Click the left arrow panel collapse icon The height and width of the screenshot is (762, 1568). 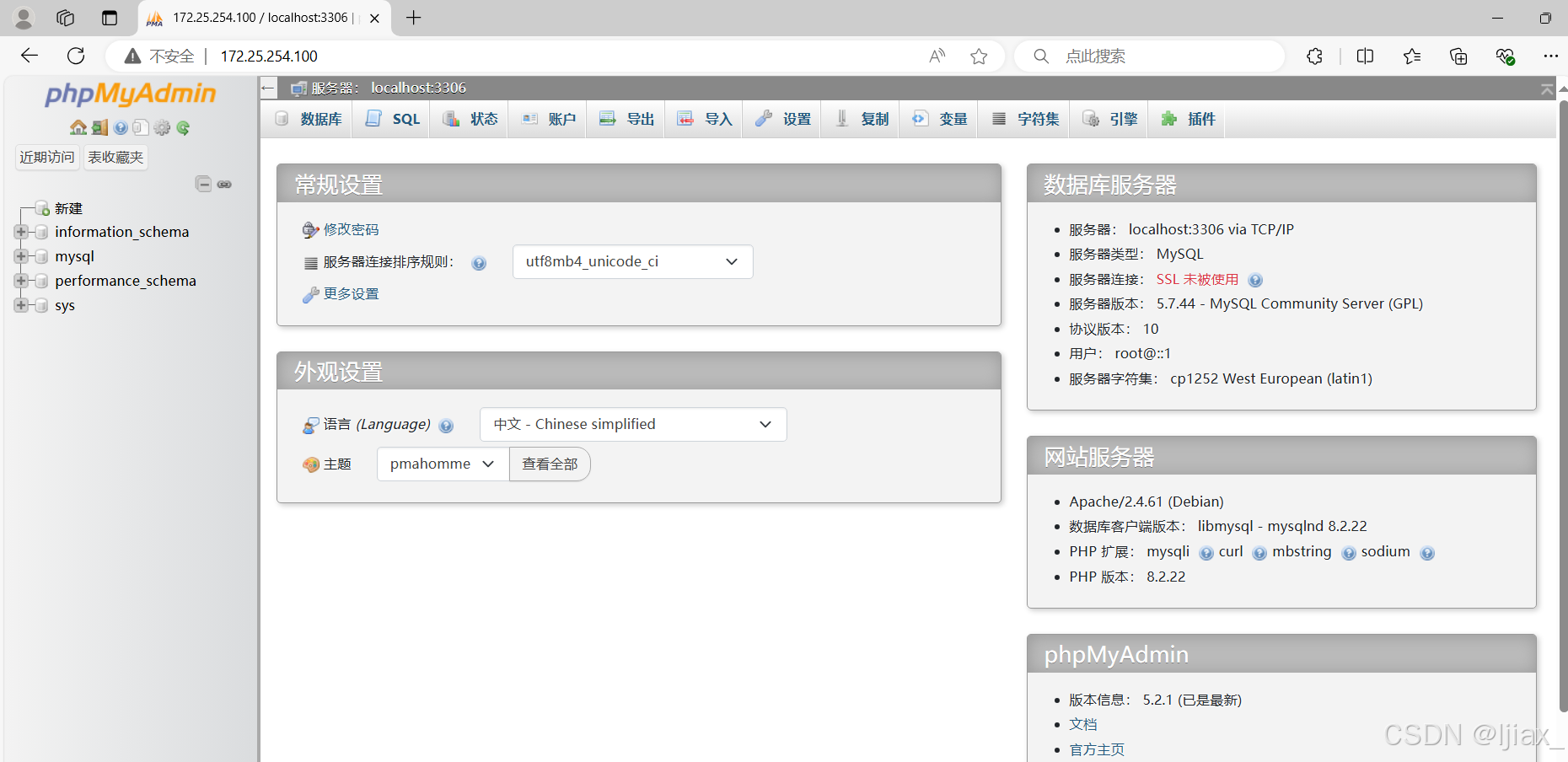click(x=268, y=88)
